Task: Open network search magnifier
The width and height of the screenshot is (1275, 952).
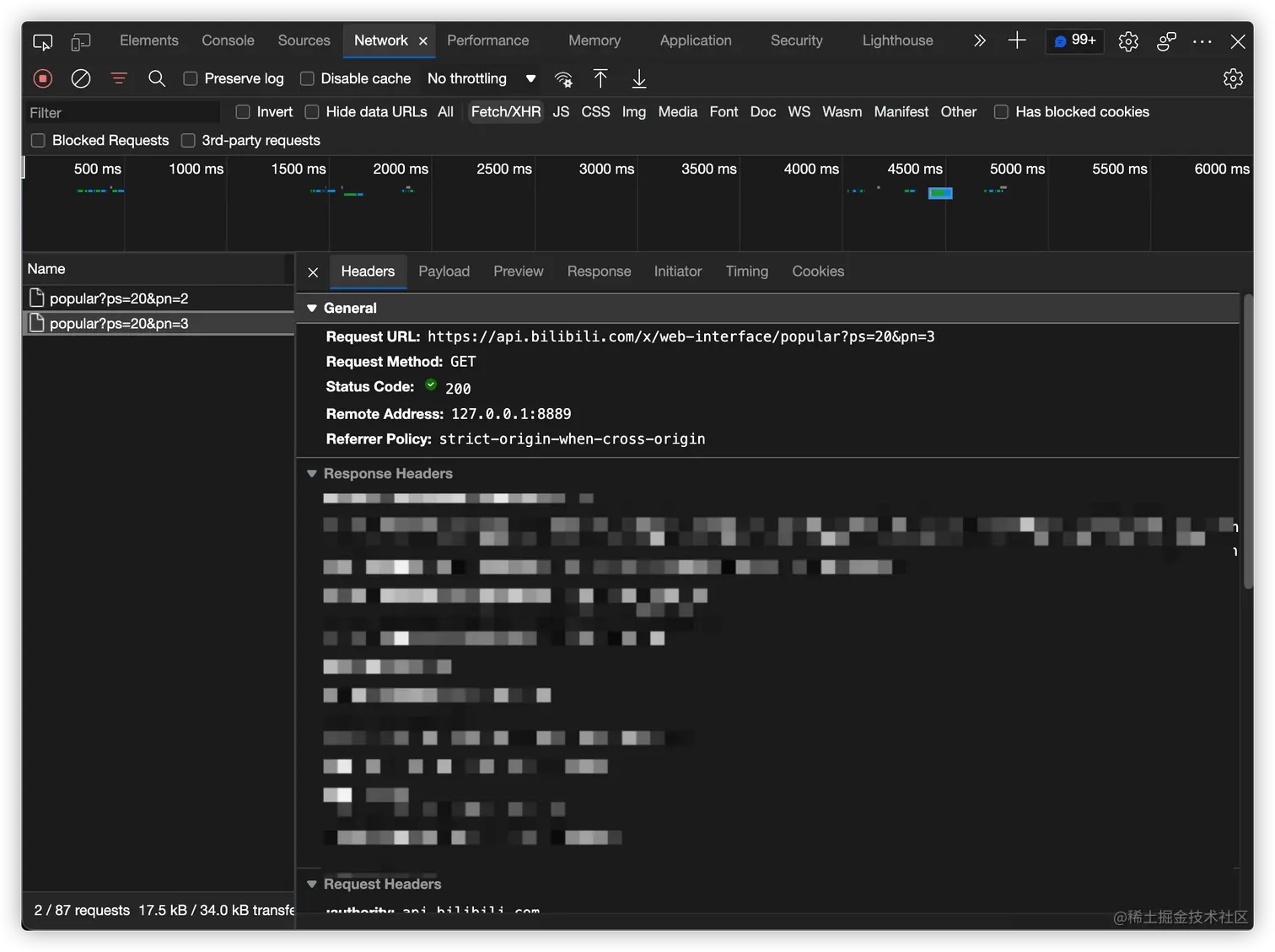Action: (x=157, y=78)
